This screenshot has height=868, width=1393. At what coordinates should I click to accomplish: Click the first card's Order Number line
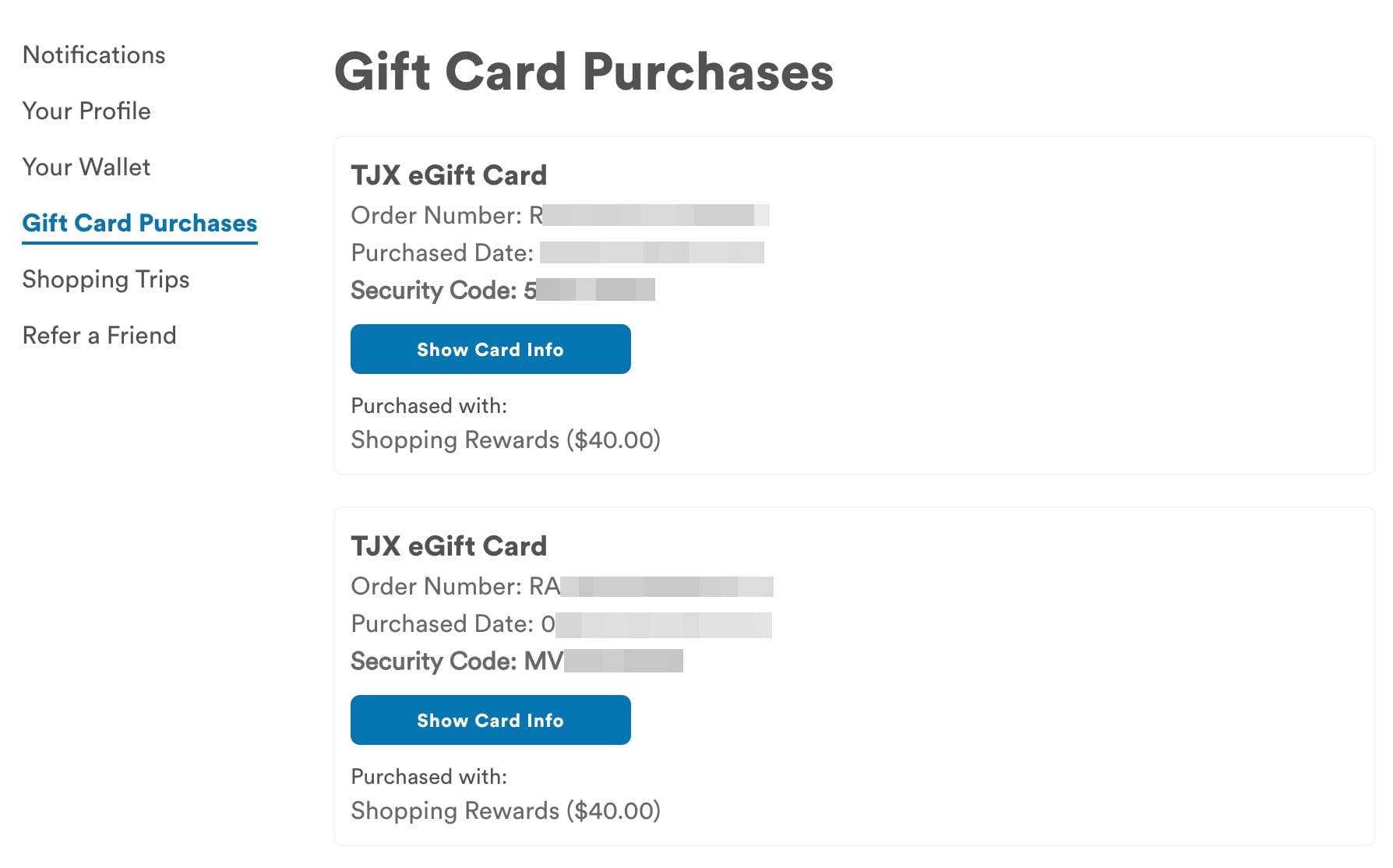pyautogui.click(x=559, y=216)
